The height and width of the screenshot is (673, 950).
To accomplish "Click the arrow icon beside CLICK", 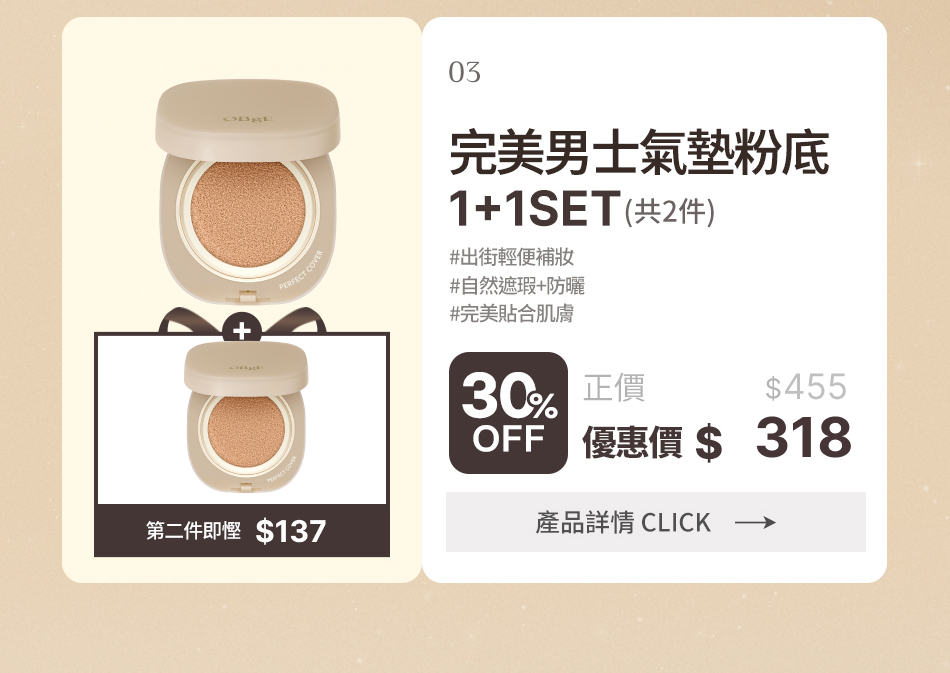I will pyautogui.click(x=755, y=523).
